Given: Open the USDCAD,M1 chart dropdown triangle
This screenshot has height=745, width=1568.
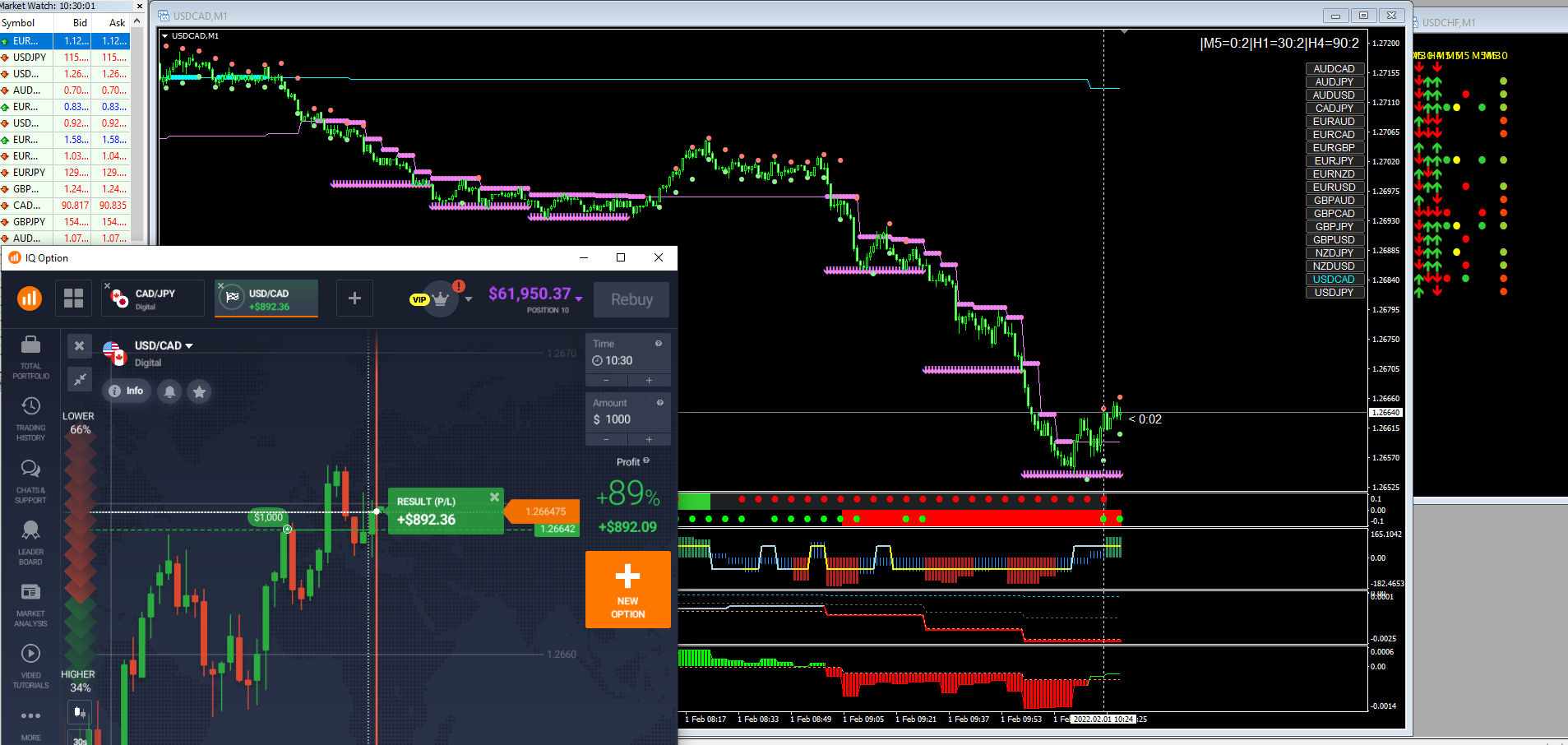Looking at the screenshot, I should (x=165, y=36).
